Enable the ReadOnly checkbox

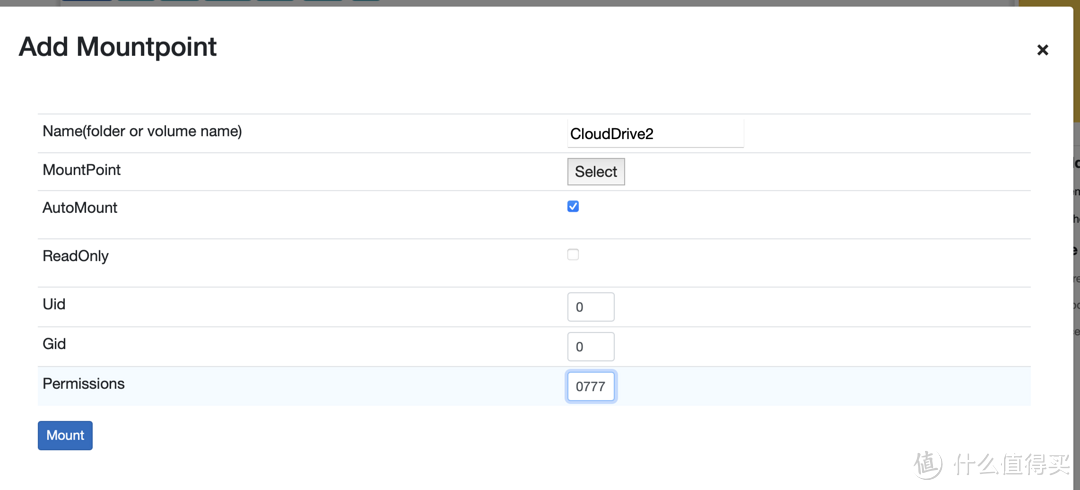[573, 254]
